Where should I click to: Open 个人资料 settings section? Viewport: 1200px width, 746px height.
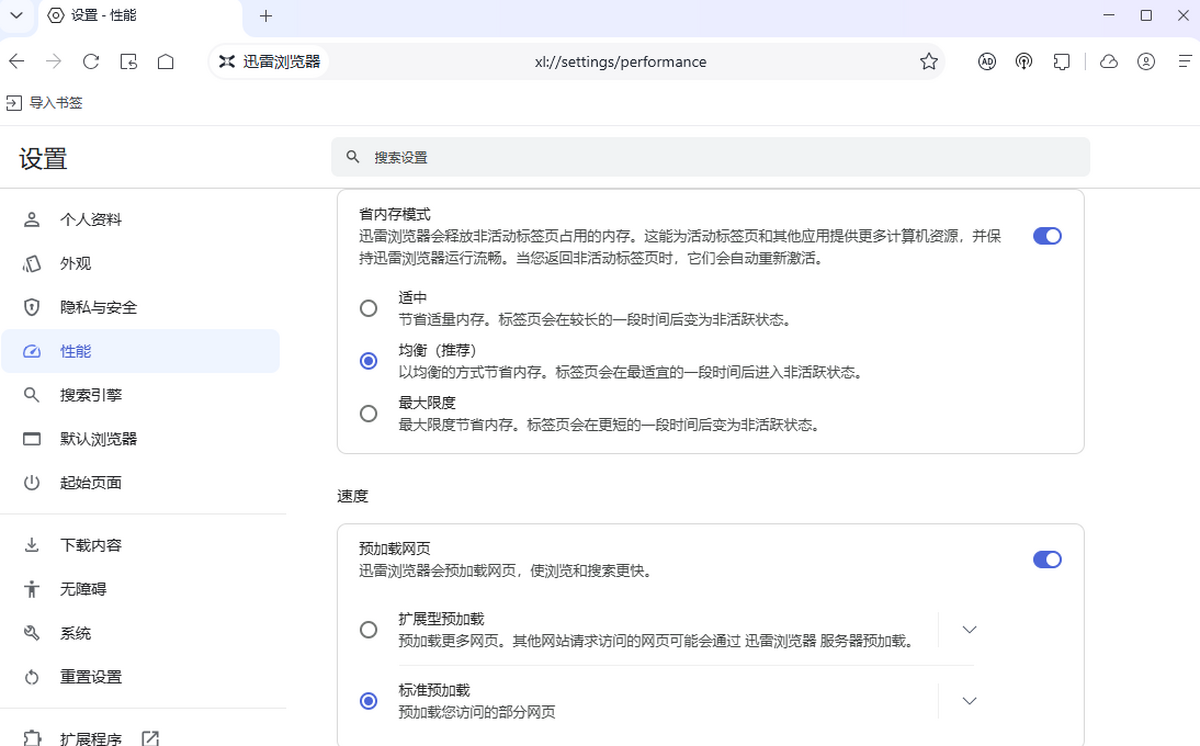140,220
